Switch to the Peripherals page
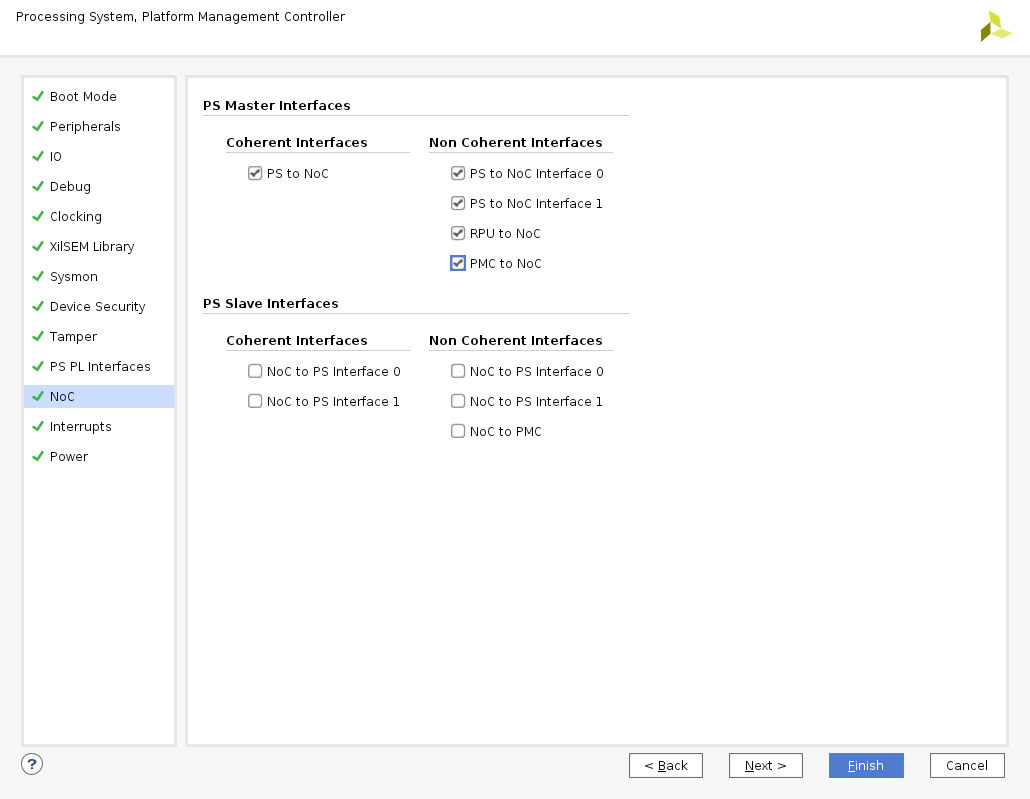 coord(85,127)
